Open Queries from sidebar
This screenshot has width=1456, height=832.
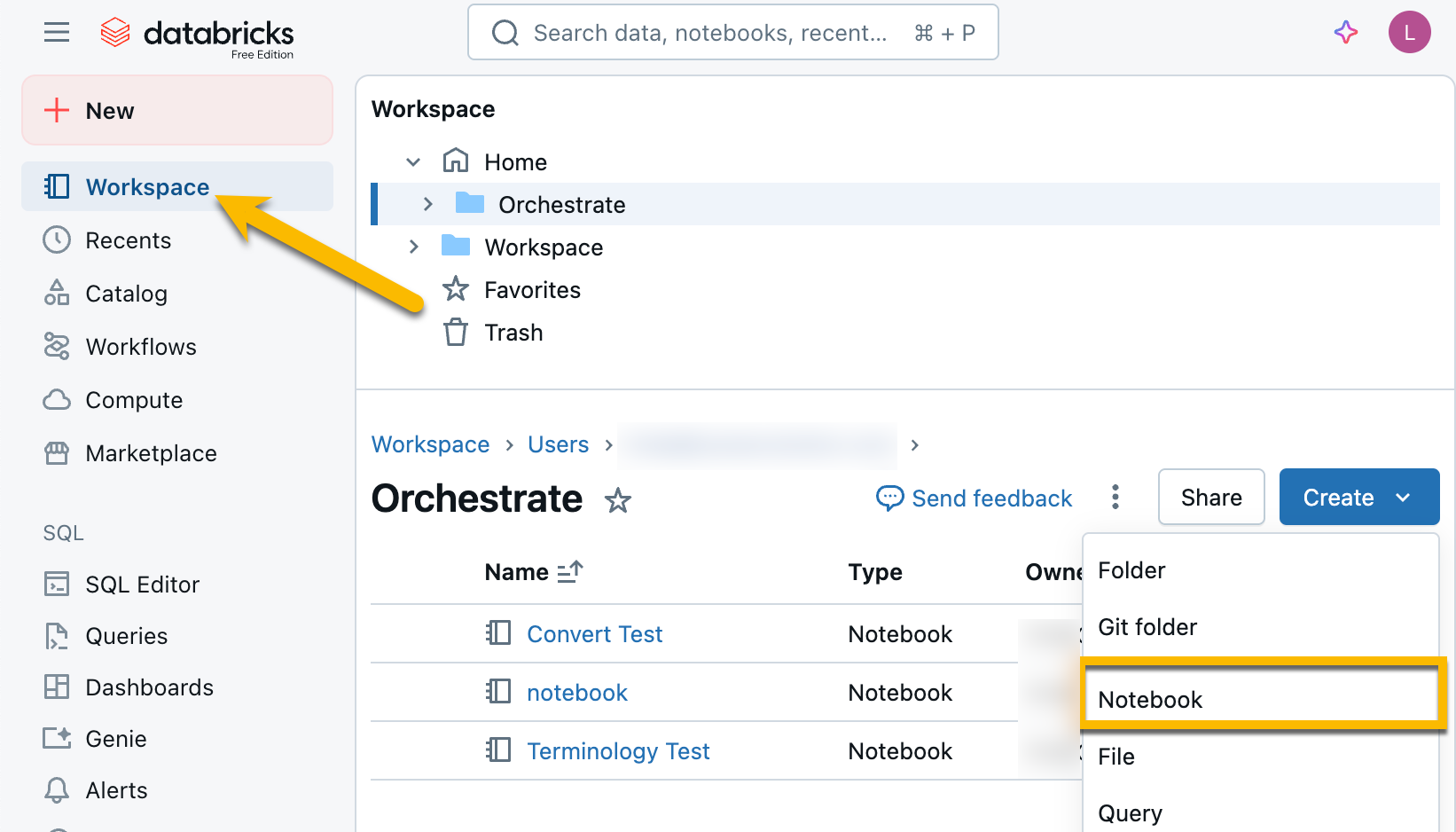(177, 636)
